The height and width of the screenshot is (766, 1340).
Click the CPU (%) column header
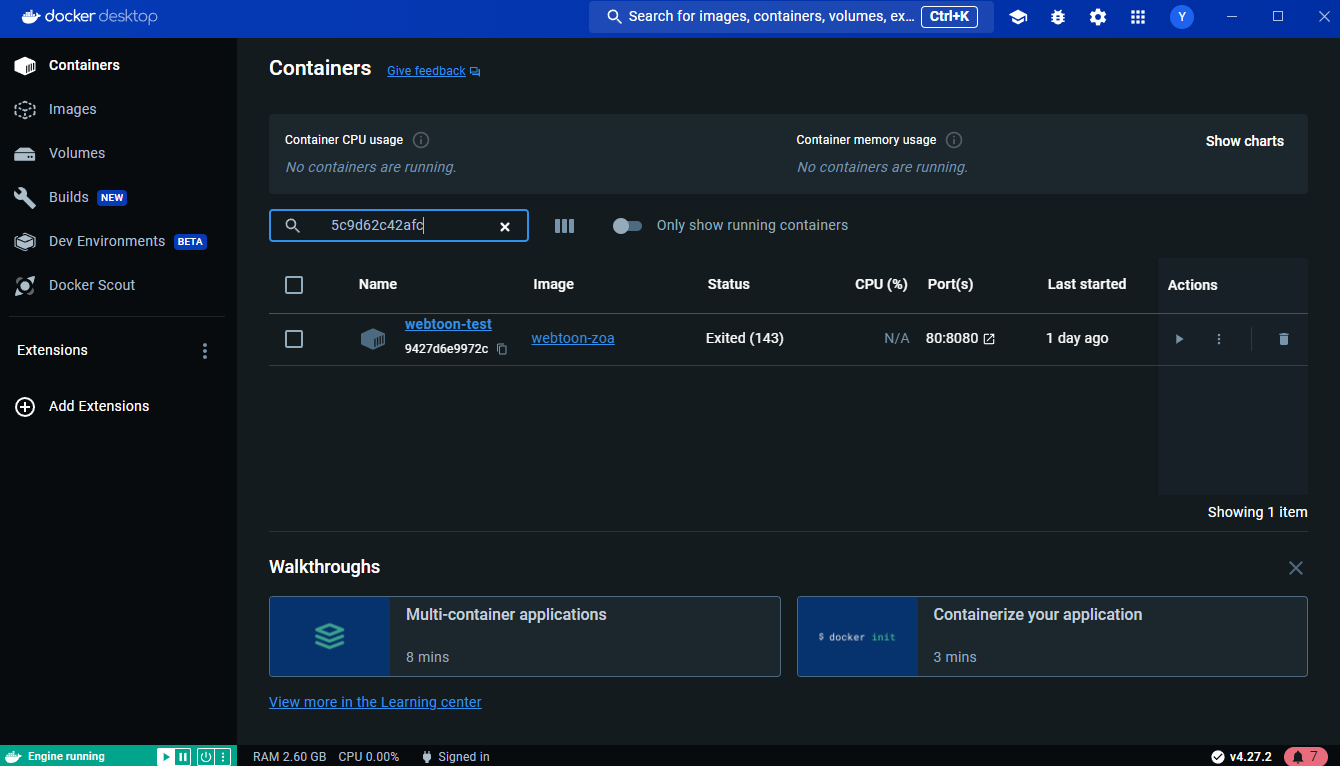click(x=881, y=284)
